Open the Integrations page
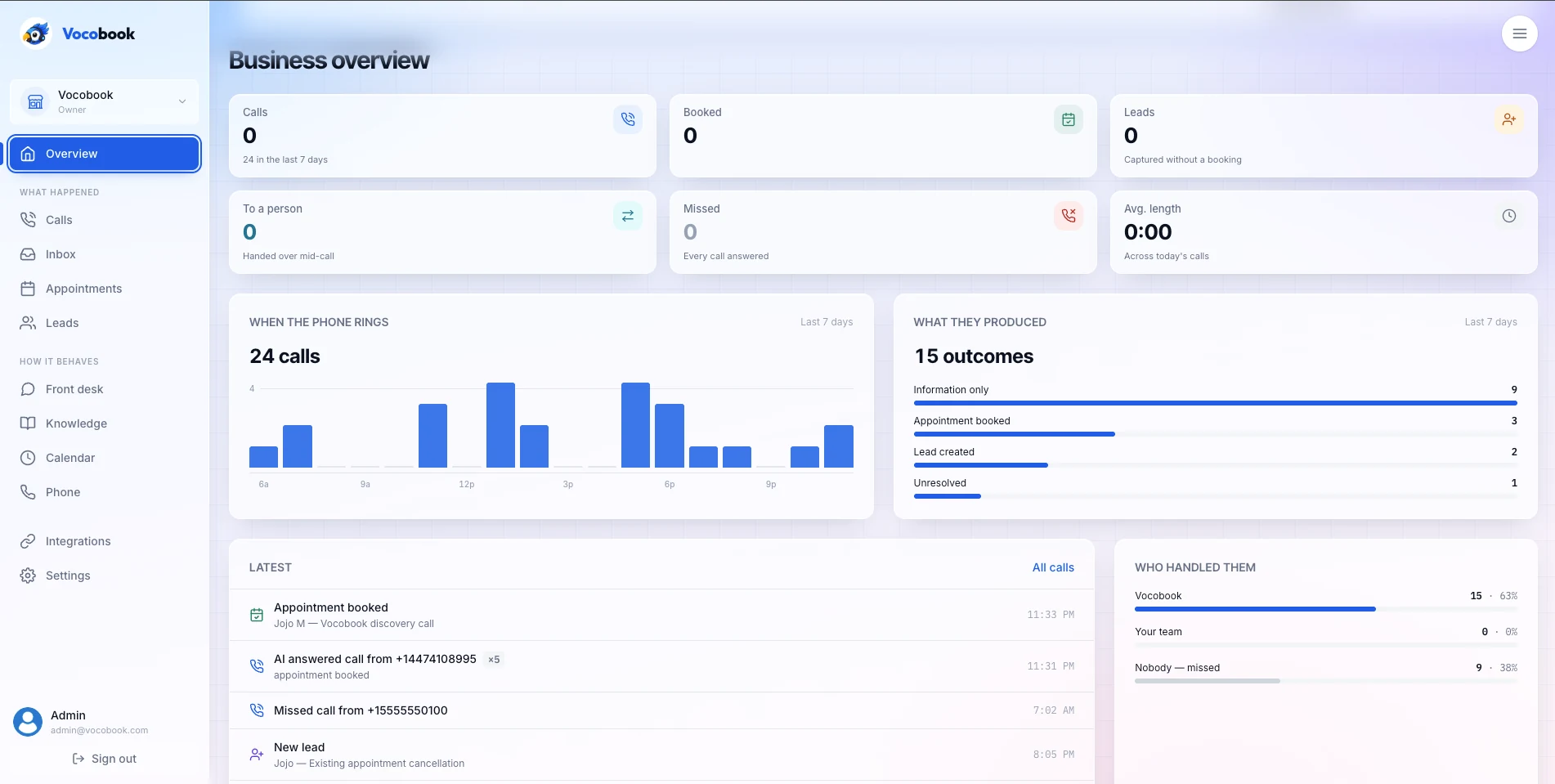Image resolution: width=1555 pixels, height=784 pixels. (104, 541)
